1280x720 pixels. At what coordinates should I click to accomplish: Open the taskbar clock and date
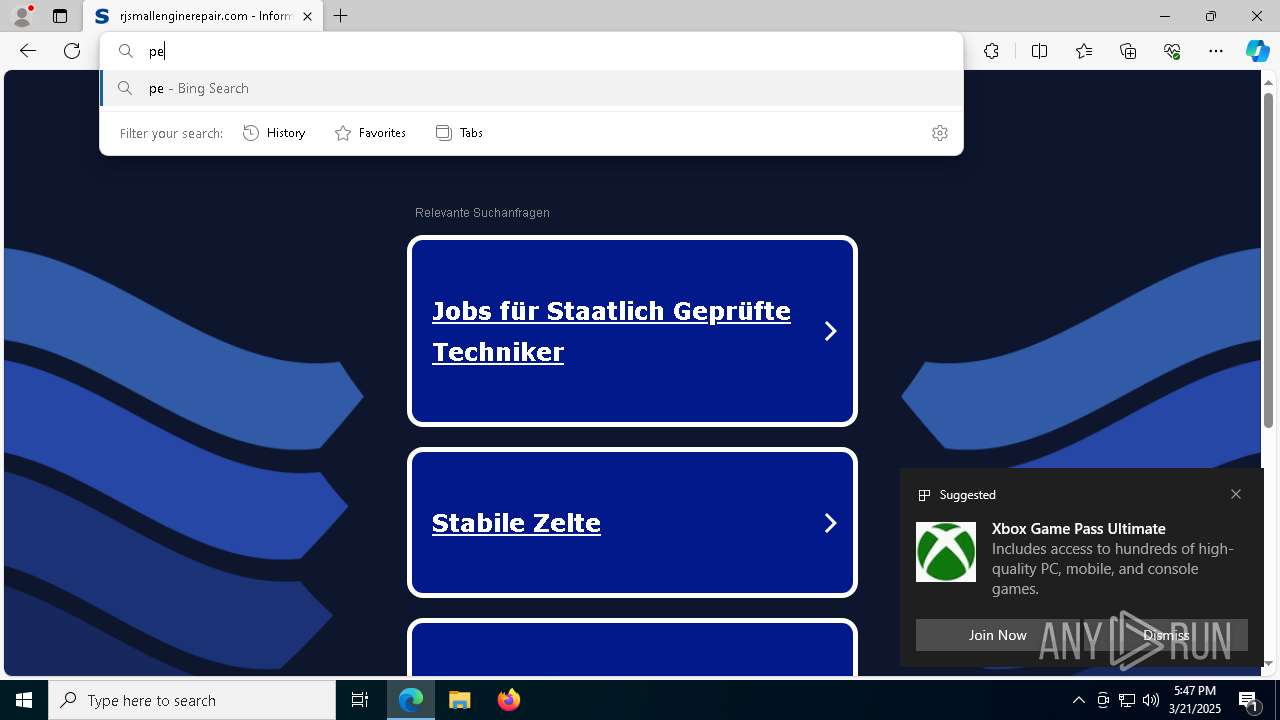(x=1196, y=700)
